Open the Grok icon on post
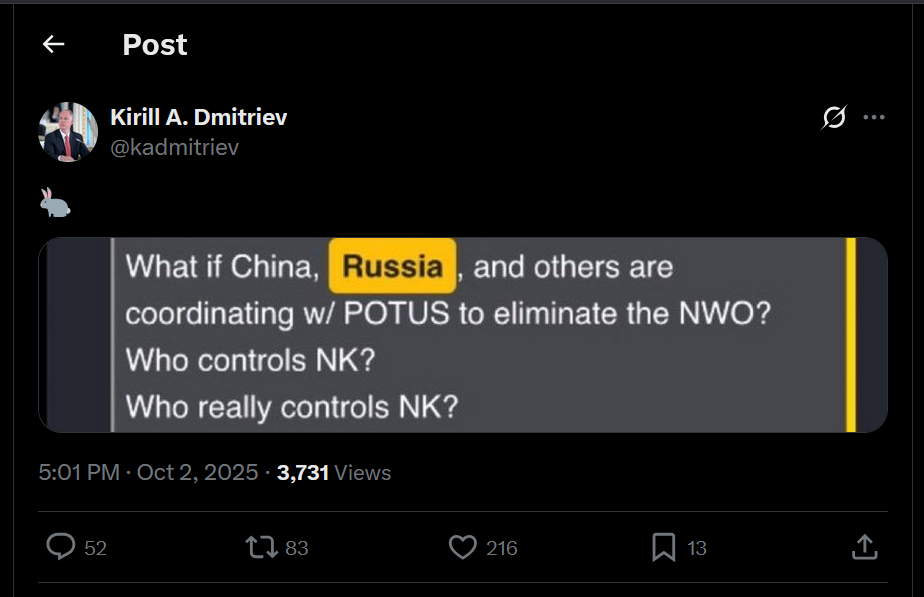This screenshot has height=597, width=924. 833,118
